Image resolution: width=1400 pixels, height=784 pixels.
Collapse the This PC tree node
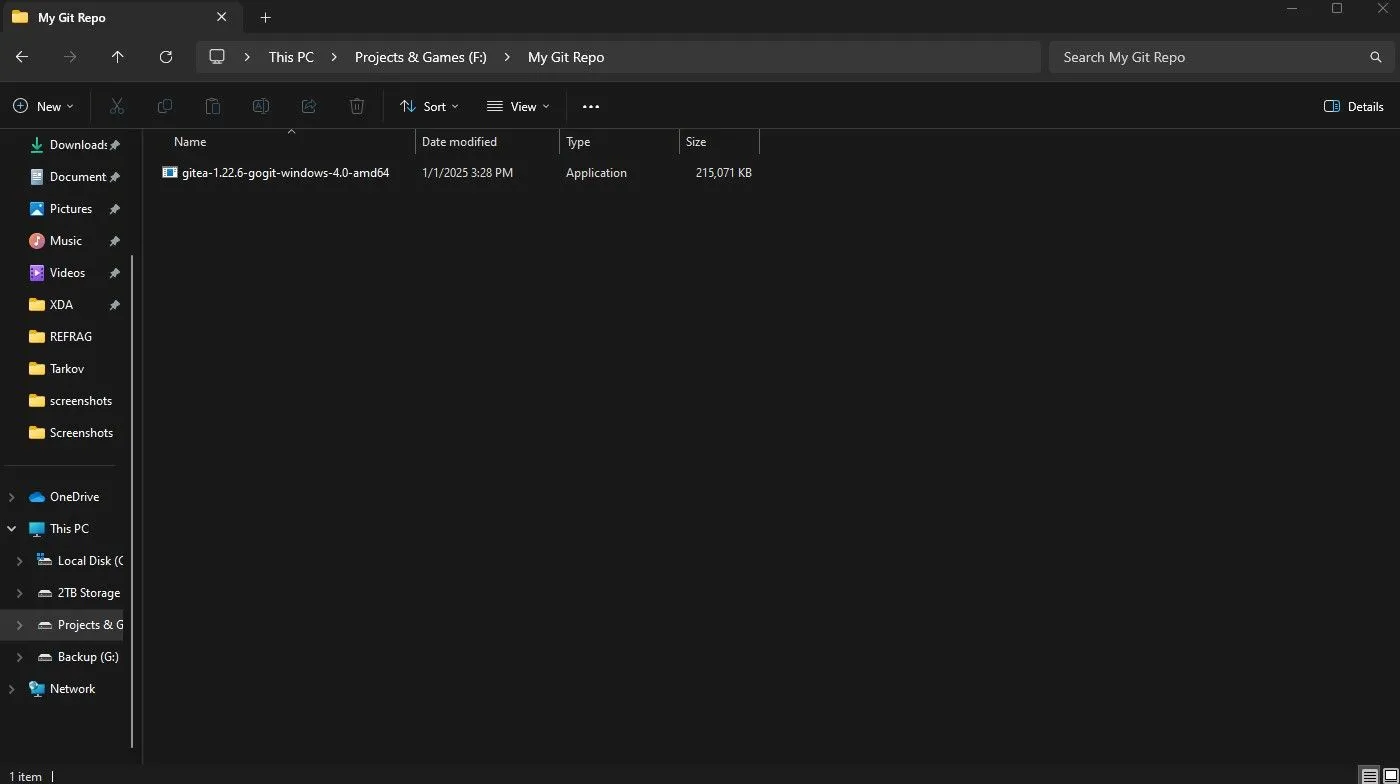tap(12, 529)
